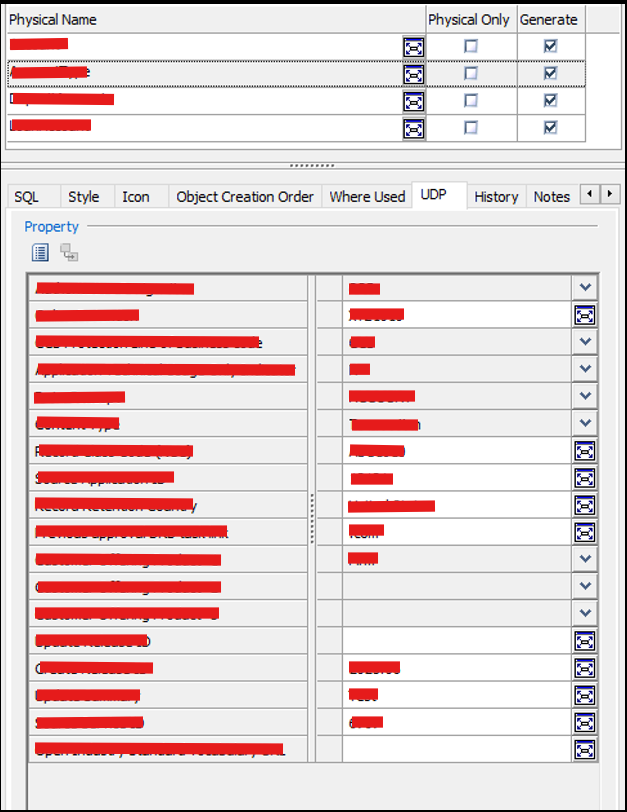
Task: Open value editor for last UDP property row
Action: point(585,749)
